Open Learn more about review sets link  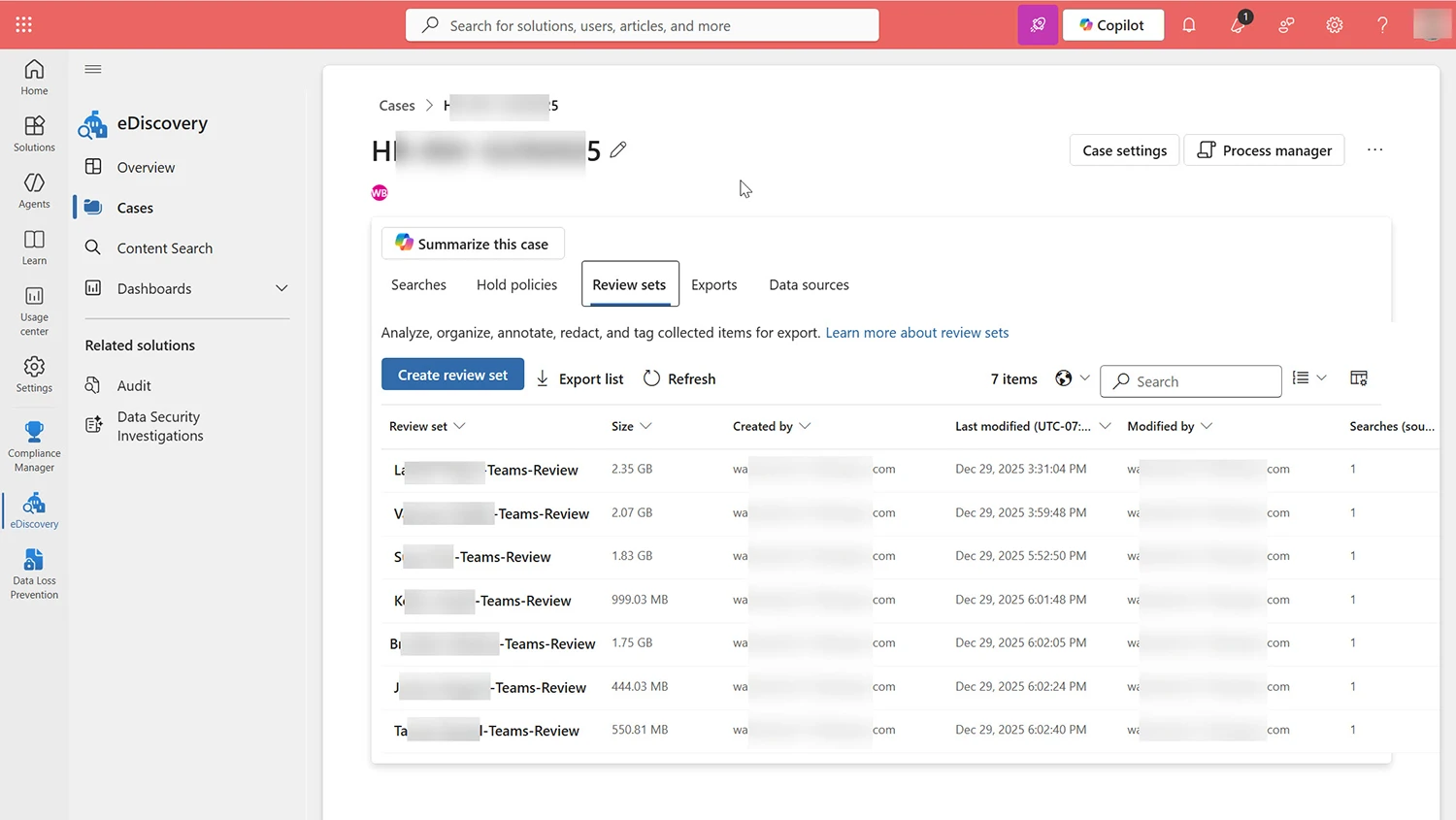916,332
